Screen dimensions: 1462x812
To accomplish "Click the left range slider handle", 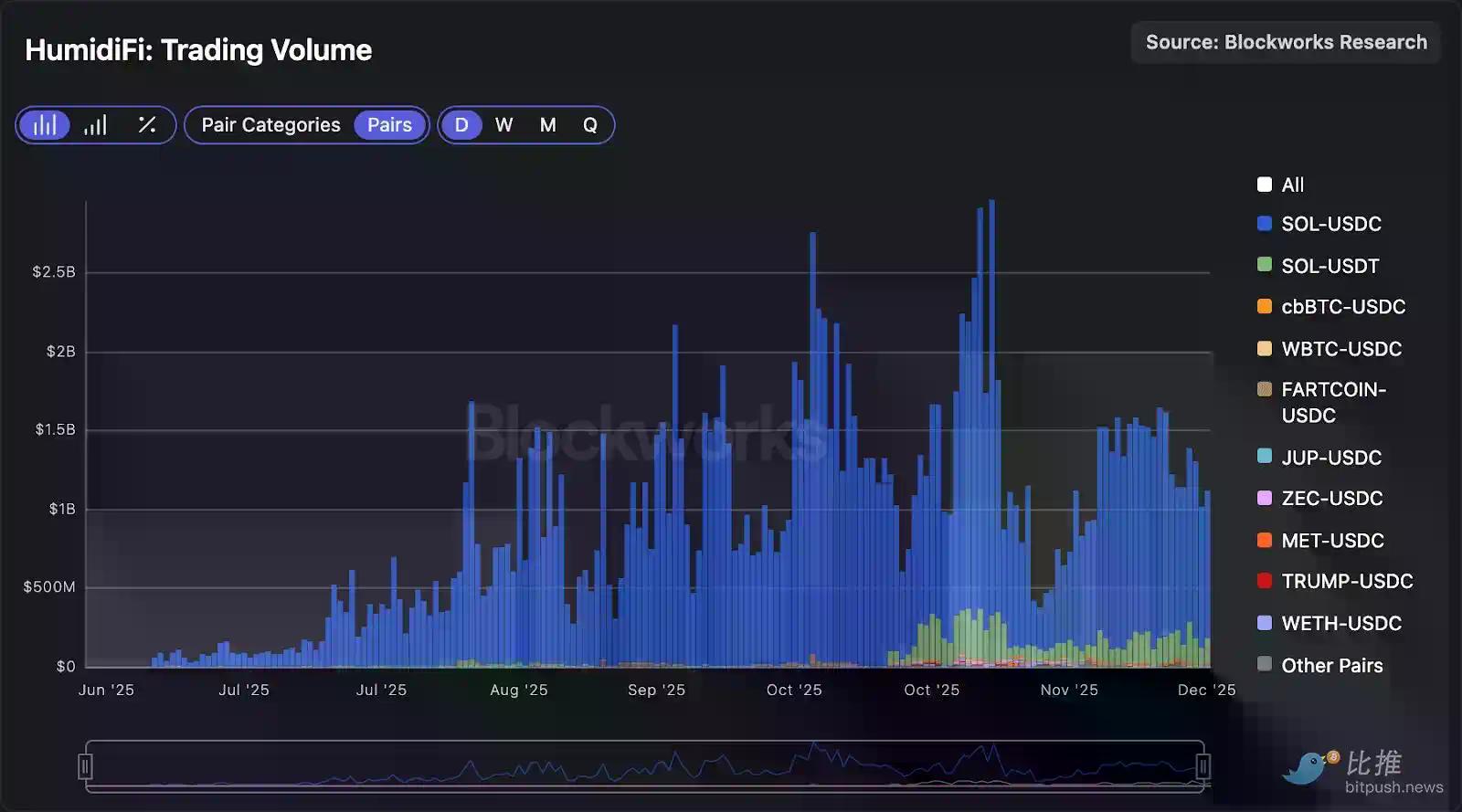I will [x=85, y=765].
